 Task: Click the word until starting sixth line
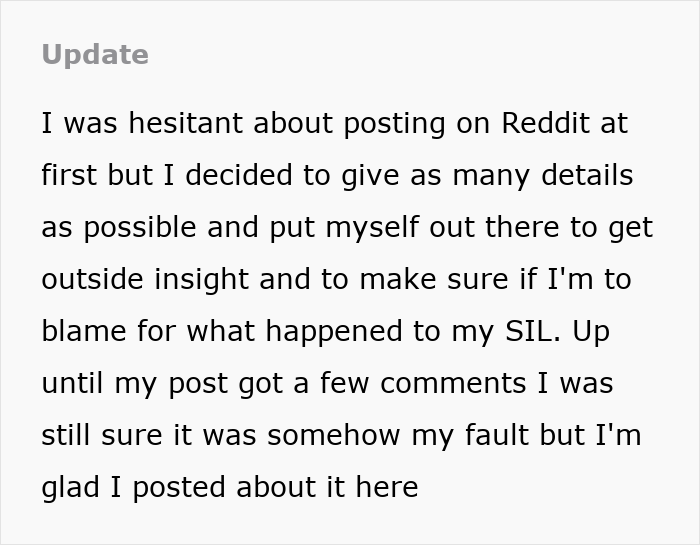click(x=72, y=383)
